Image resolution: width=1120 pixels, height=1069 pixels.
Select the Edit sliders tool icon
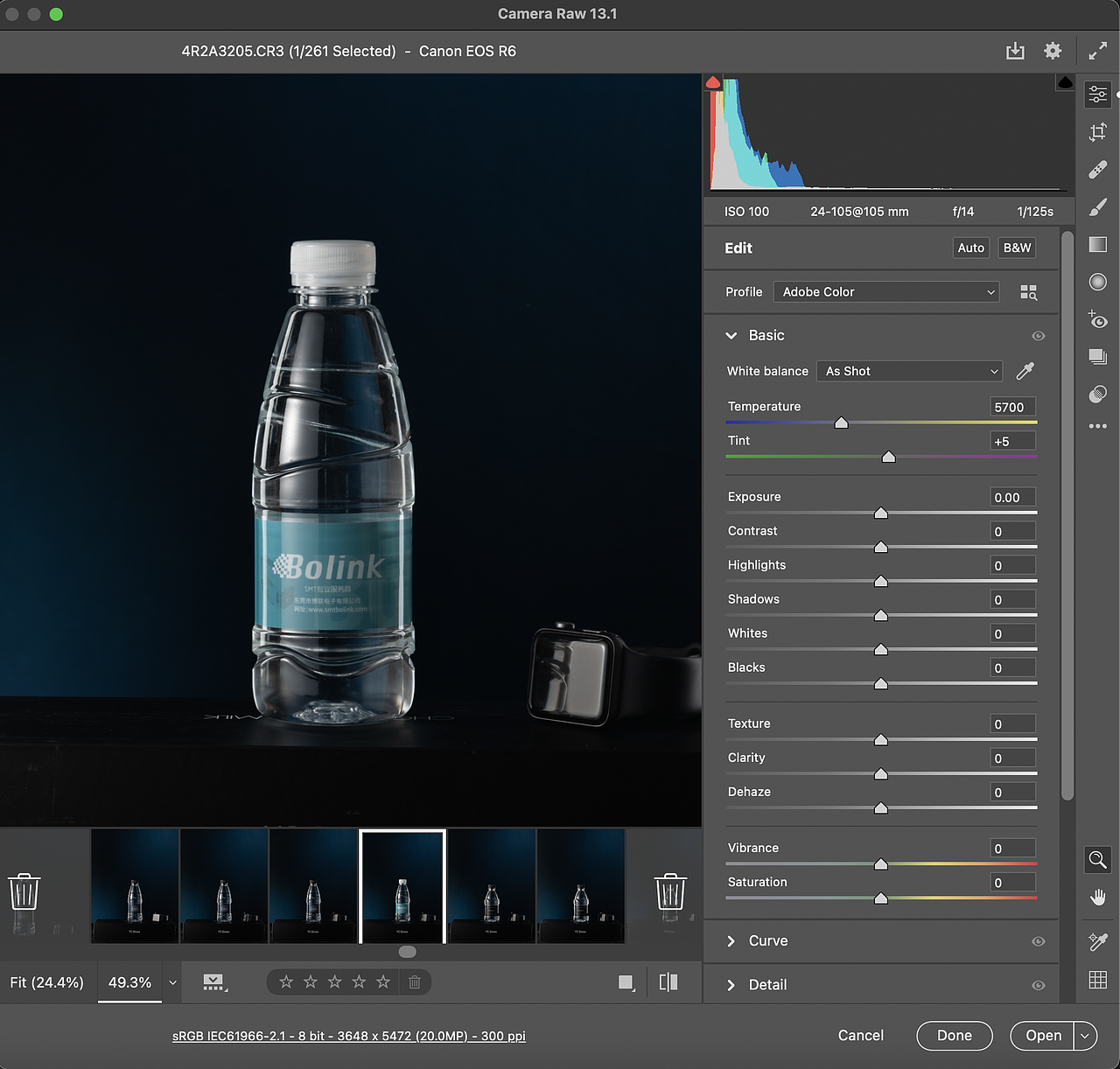click(x=1098, y=94)
